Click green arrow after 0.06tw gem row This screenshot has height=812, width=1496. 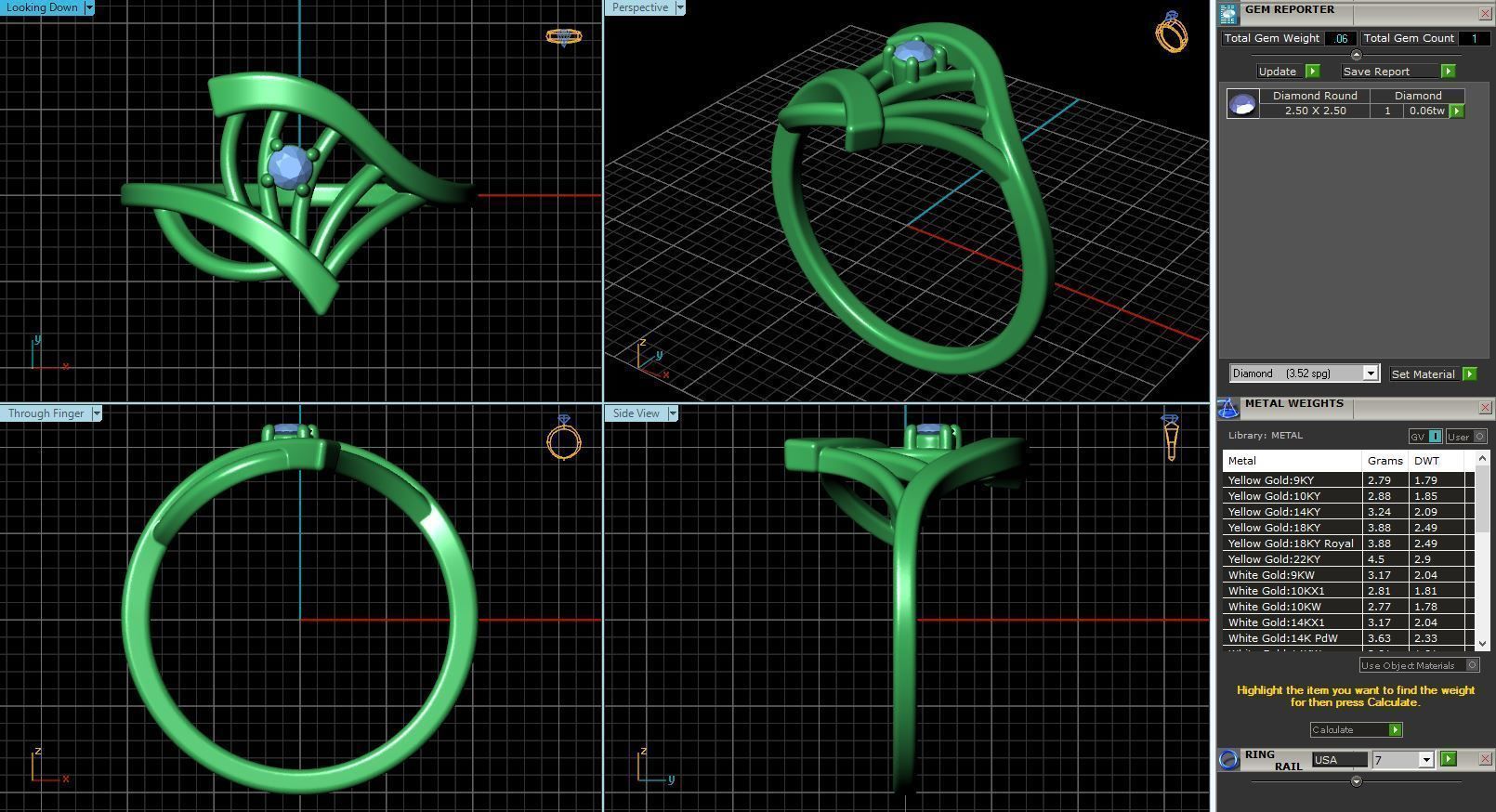(1456, 111)
